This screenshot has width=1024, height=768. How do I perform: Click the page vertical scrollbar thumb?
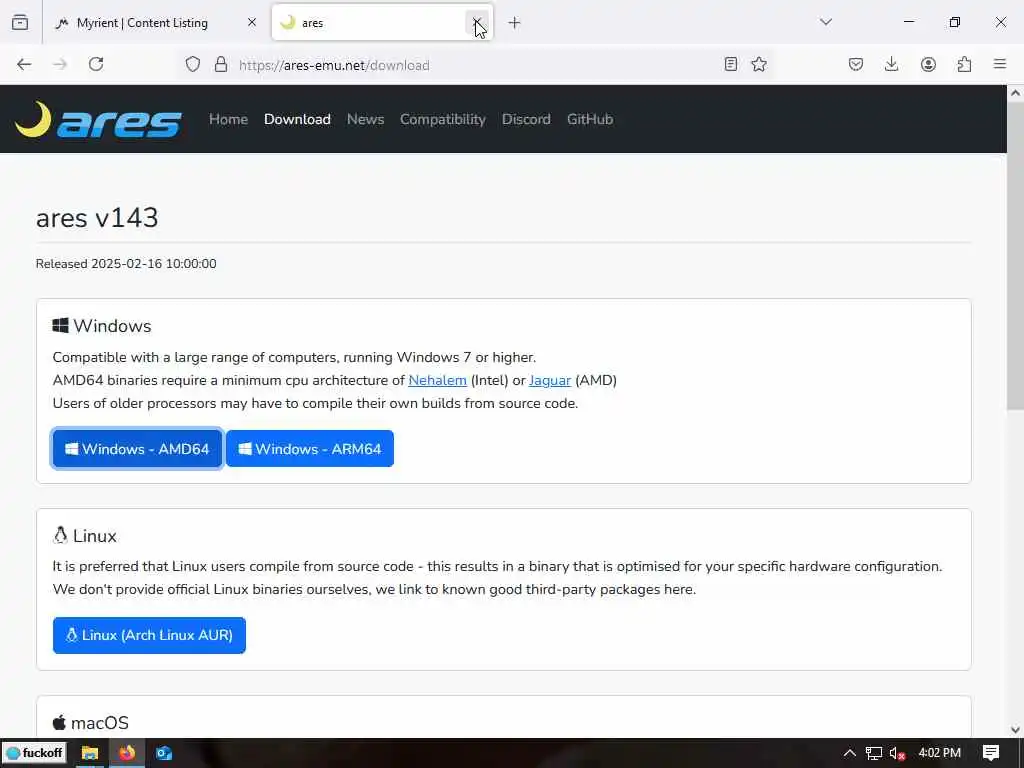[1015, 255]
